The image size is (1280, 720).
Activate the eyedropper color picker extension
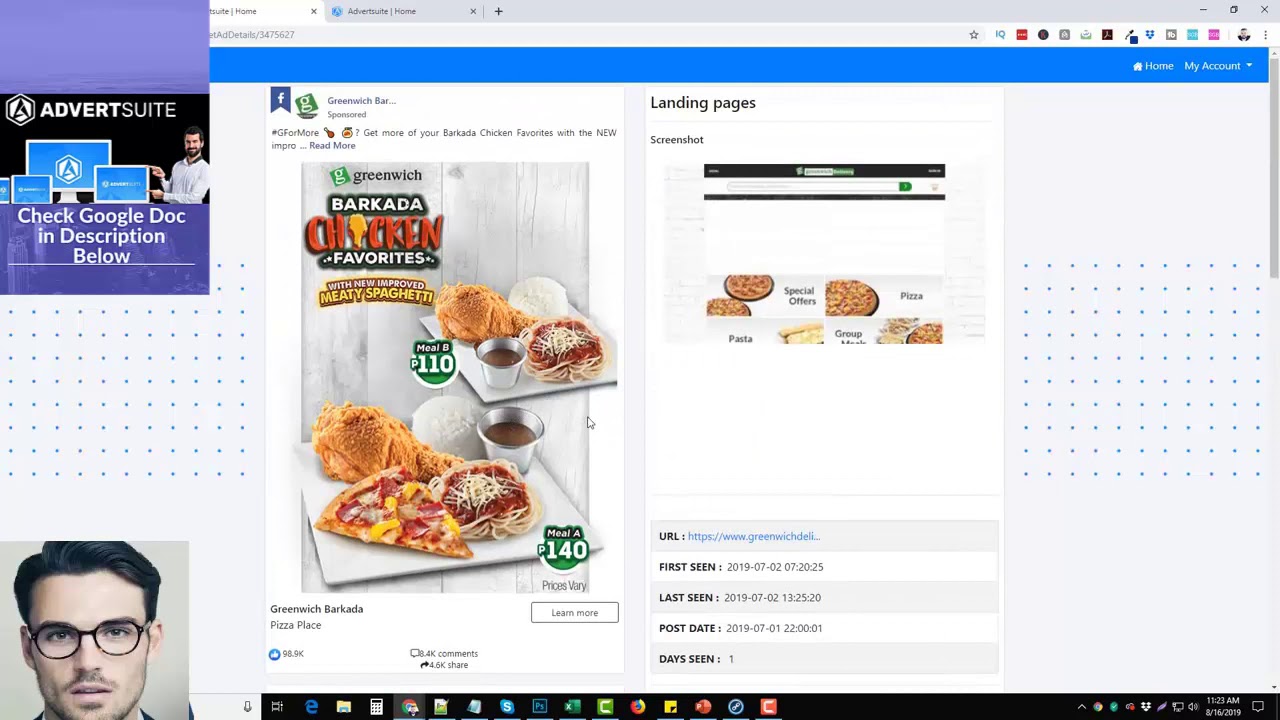coord(1129,35)
